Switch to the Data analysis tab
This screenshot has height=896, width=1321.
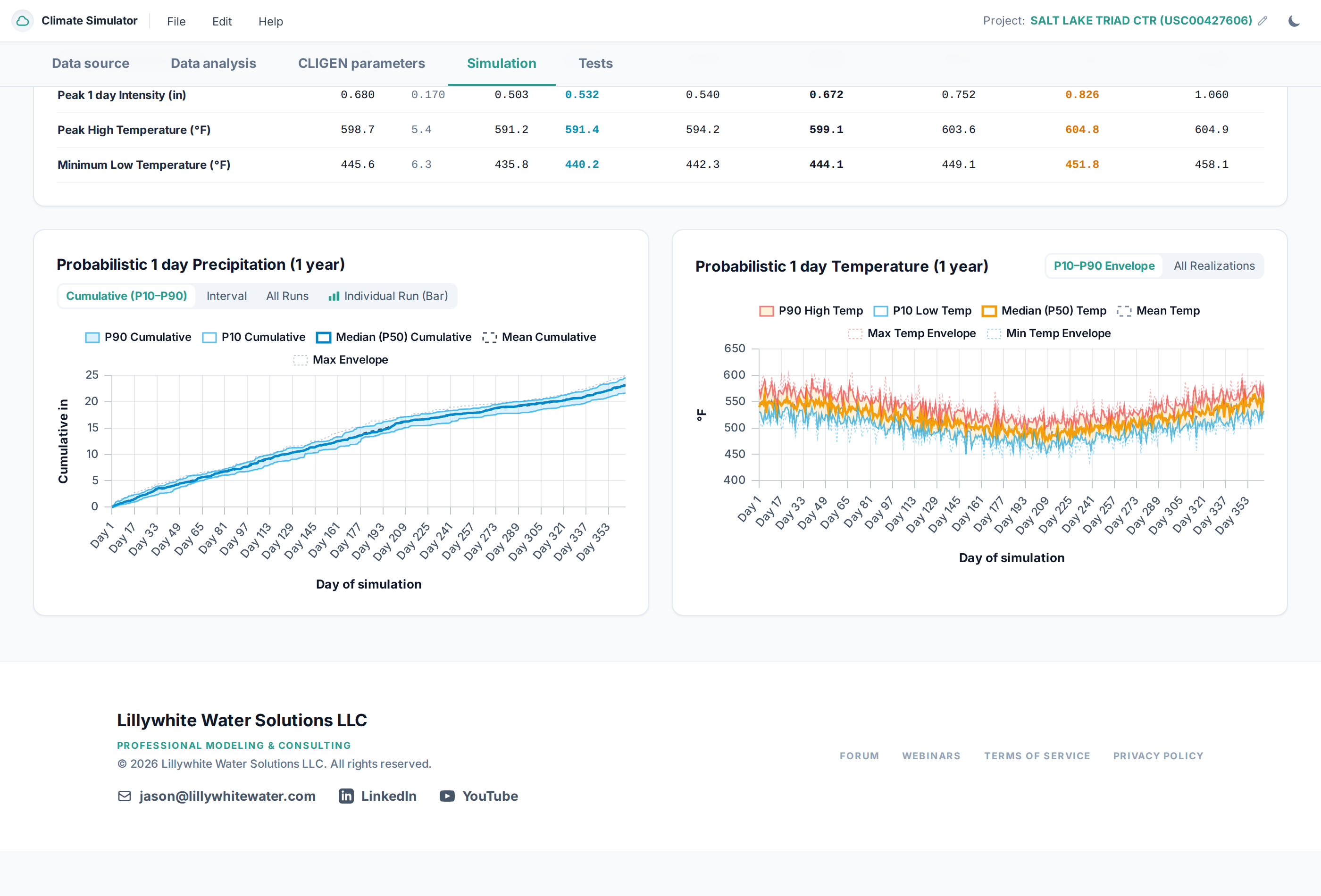[213, 63]
